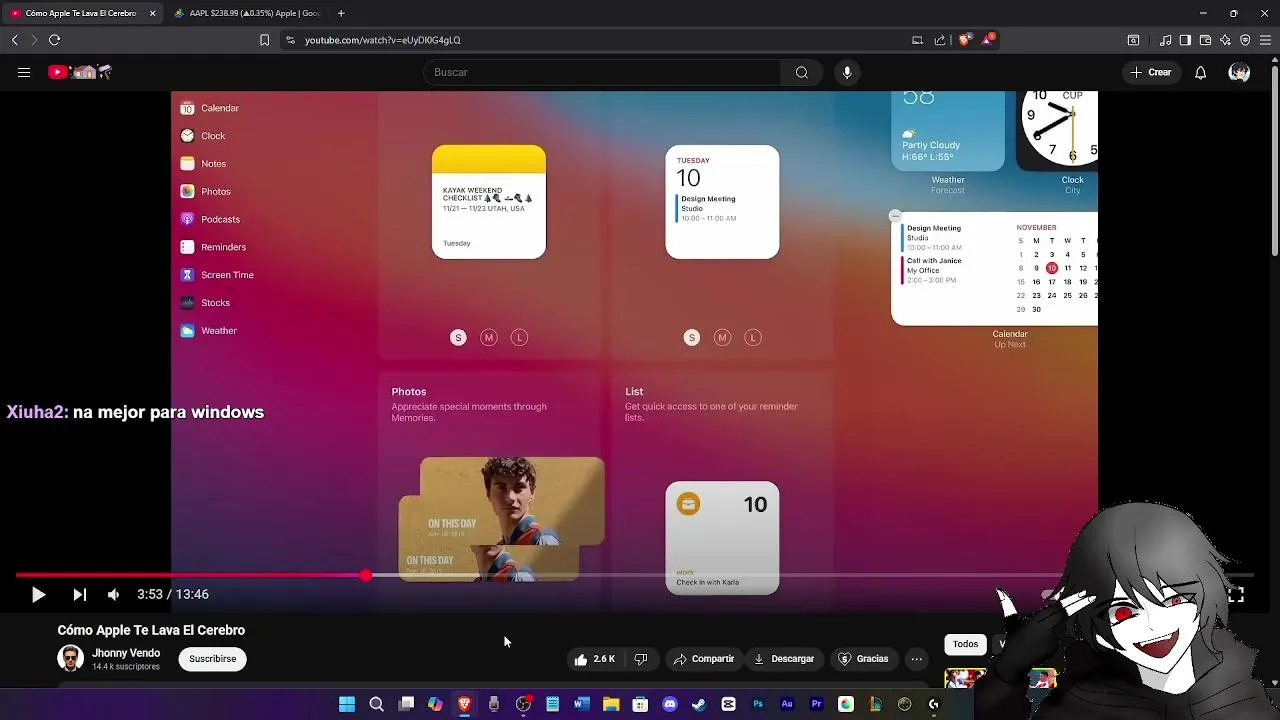Choose size M under the Notes widget

tap(489, 338)
